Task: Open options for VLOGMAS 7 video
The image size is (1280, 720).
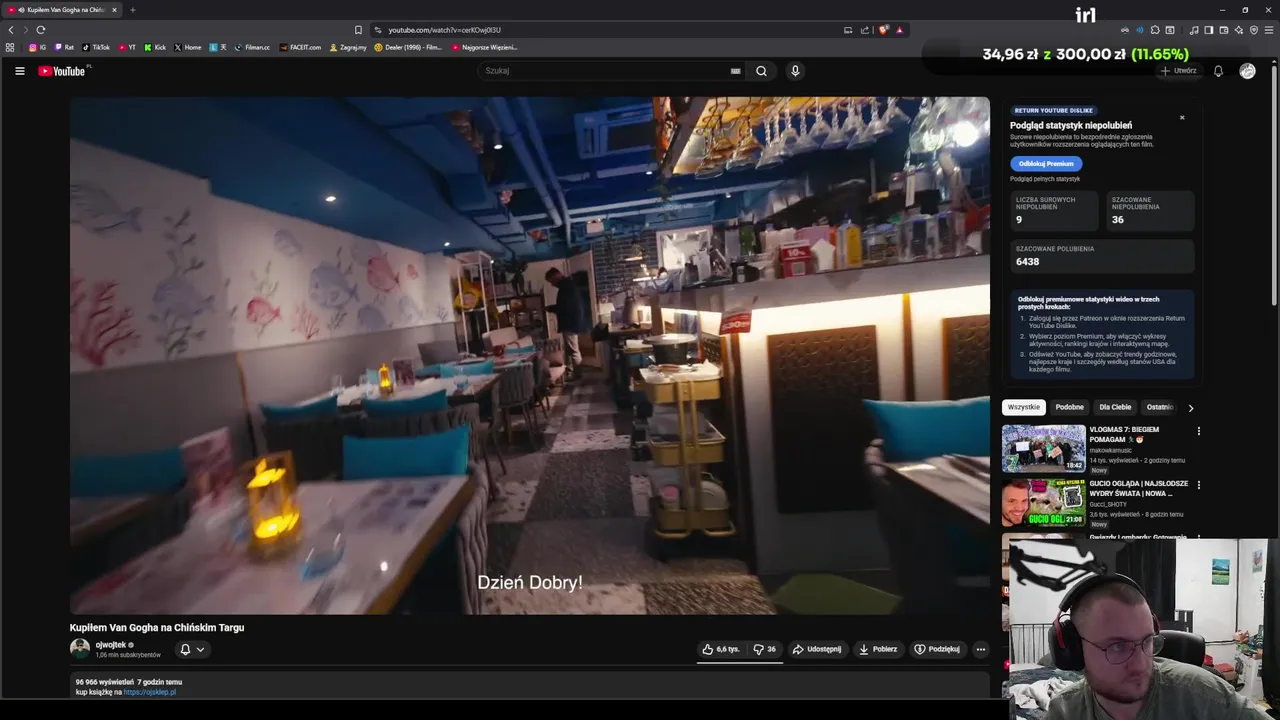Action: click(1198, 431)
